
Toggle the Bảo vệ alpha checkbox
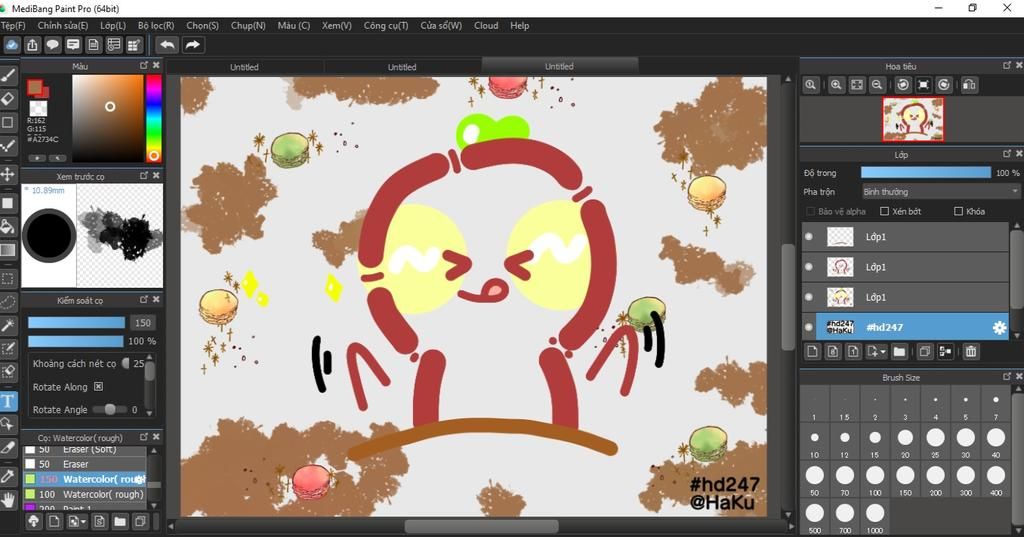[810, 211]
